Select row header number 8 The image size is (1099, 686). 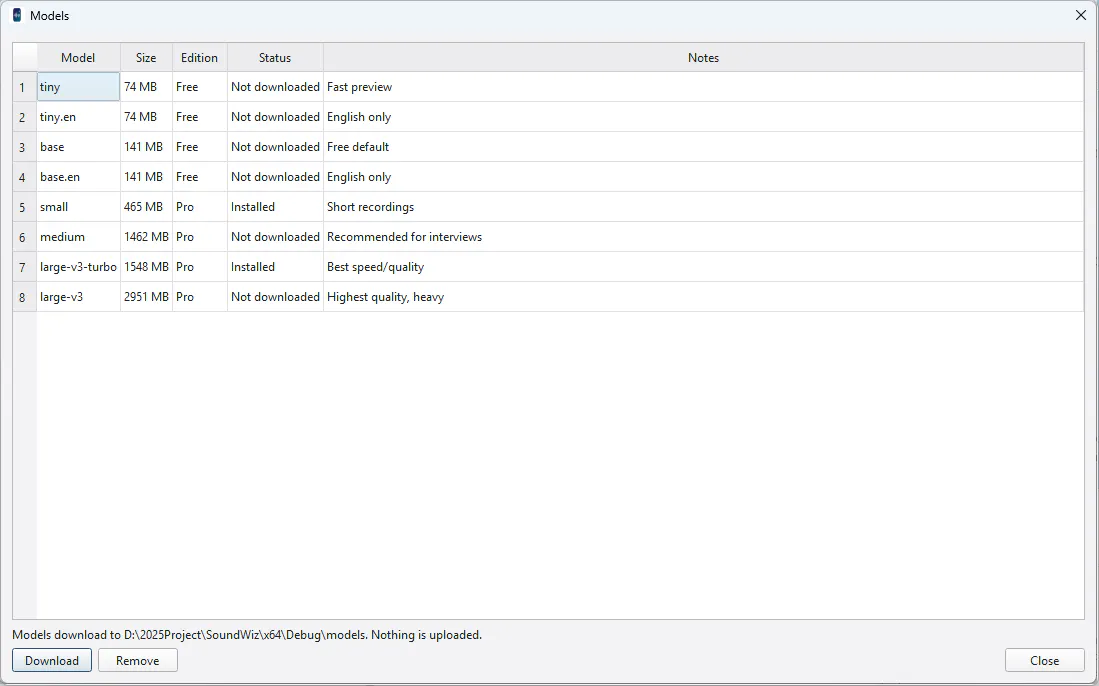25,297
